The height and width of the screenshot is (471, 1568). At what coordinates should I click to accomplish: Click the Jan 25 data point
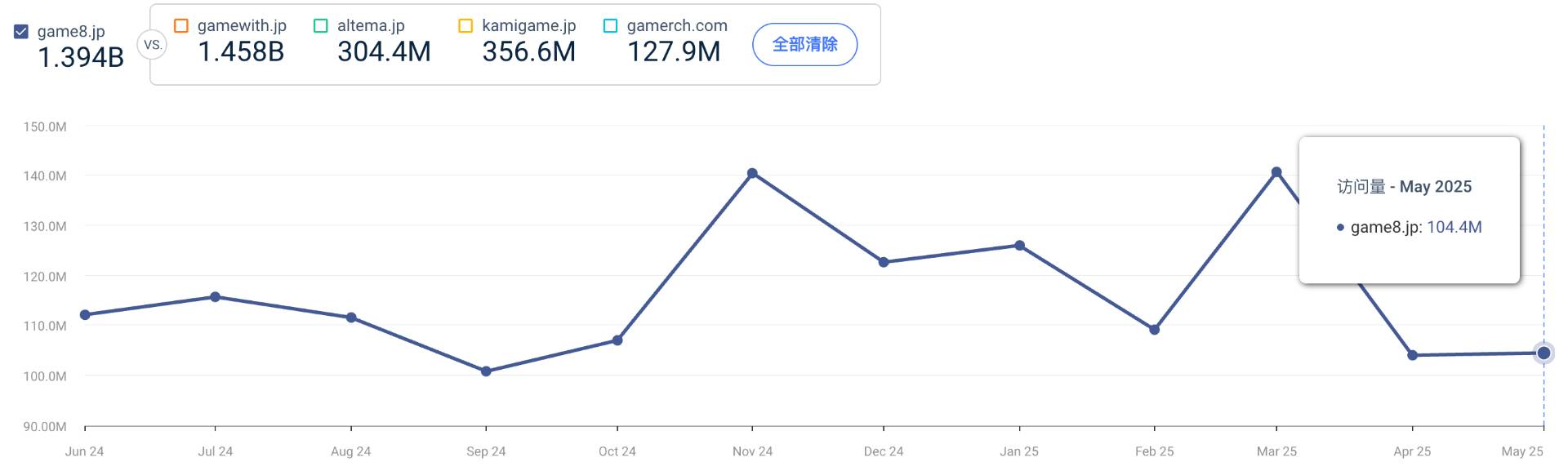click(1019, 246)
